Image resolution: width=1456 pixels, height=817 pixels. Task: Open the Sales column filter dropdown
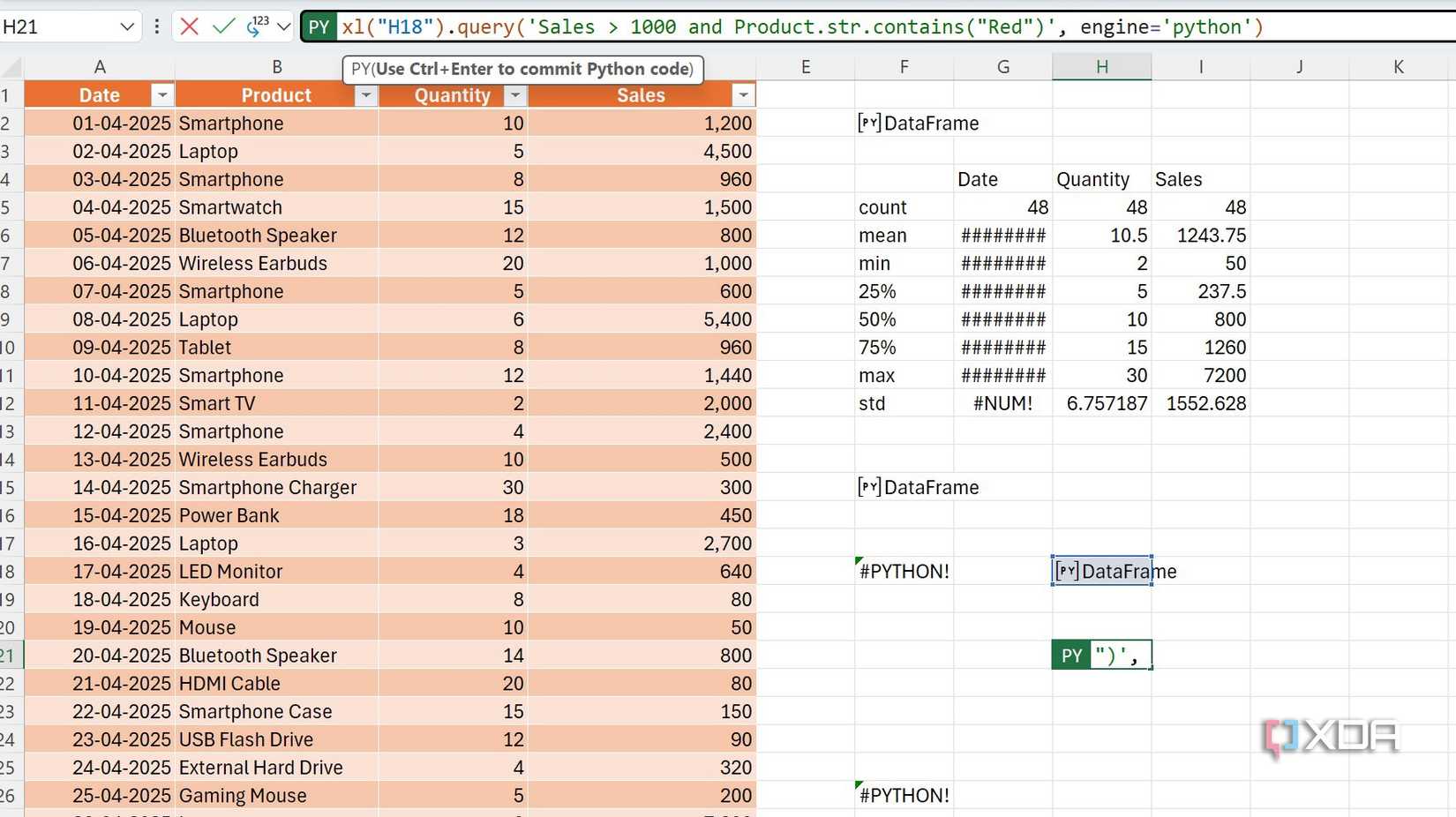tap(744, 94)
